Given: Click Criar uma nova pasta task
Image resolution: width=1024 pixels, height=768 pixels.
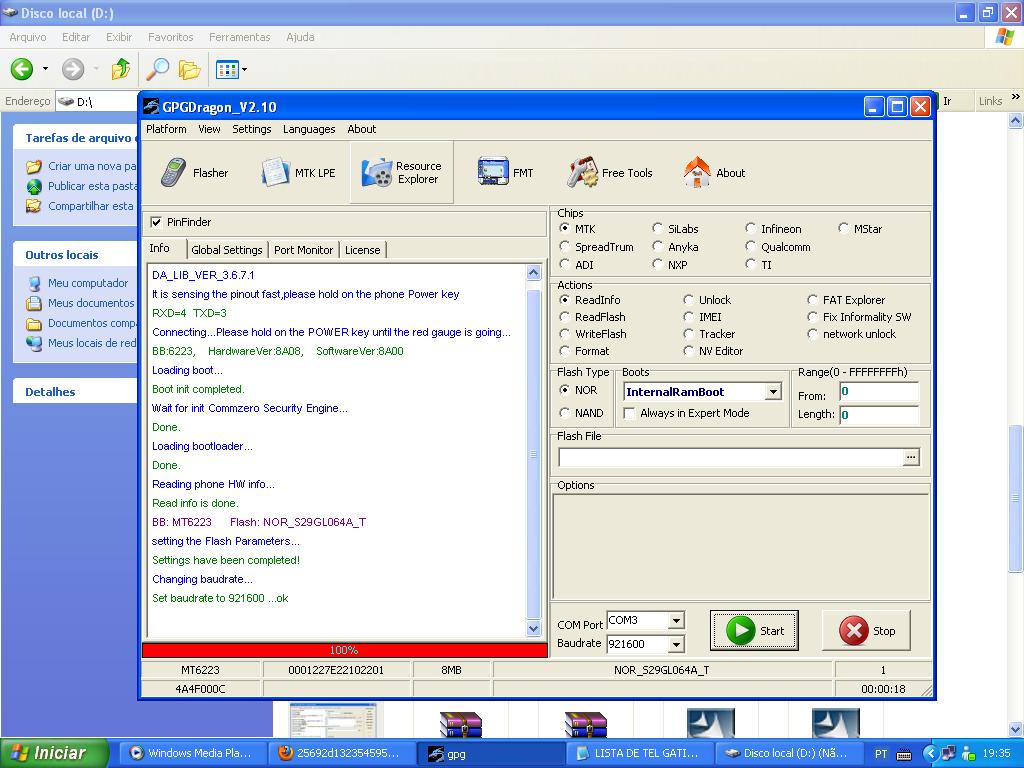Looking at the screenshot, I should (x=91, y=166).
